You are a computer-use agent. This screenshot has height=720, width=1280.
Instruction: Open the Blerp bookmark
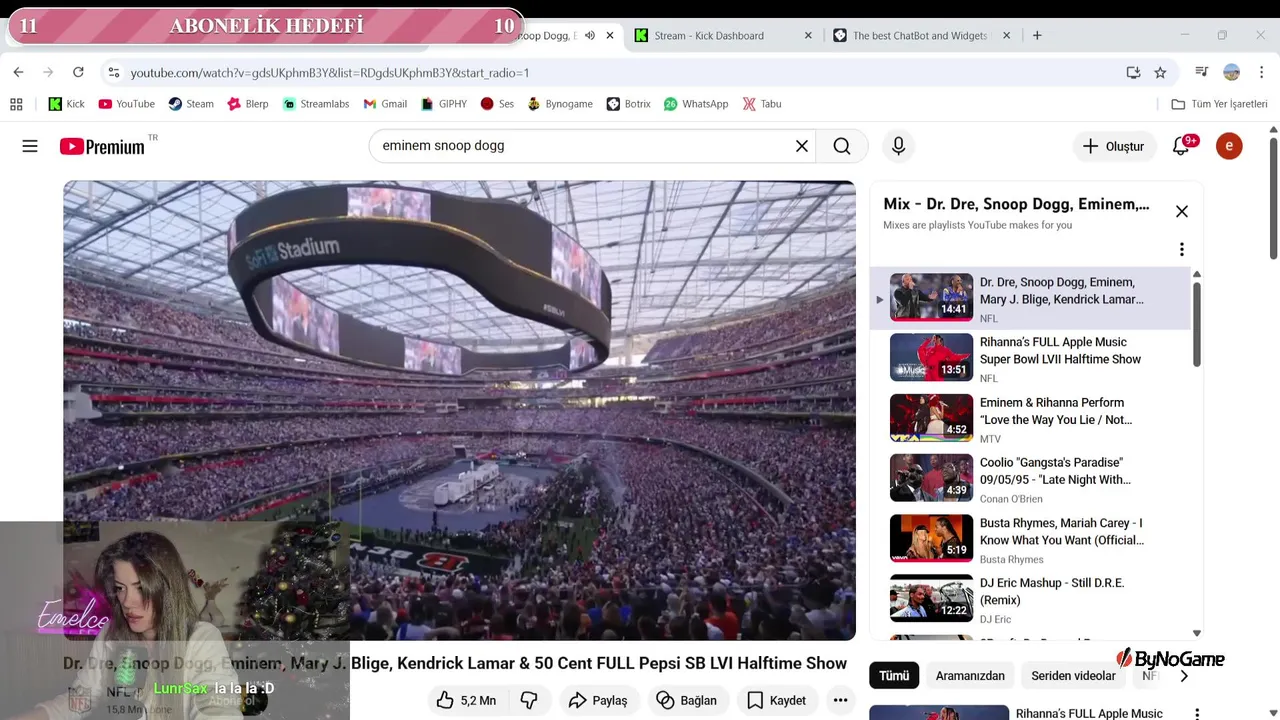tap(248, 104)
